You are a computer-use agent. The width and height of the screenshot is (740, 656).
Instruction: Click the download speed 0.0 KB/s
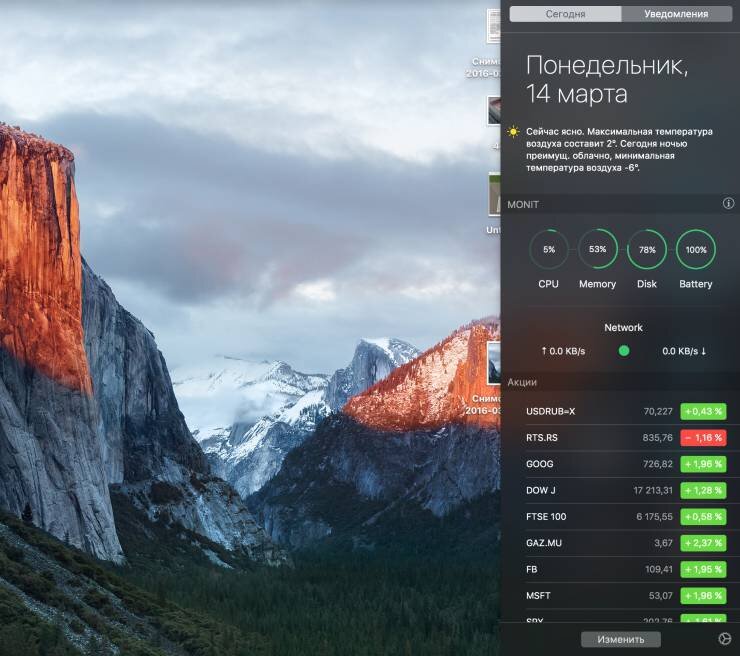point(684,351)
